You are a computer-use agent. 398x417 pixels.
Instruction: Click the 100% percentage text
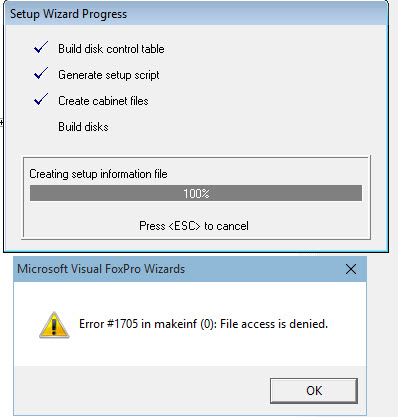coord(196,194)
